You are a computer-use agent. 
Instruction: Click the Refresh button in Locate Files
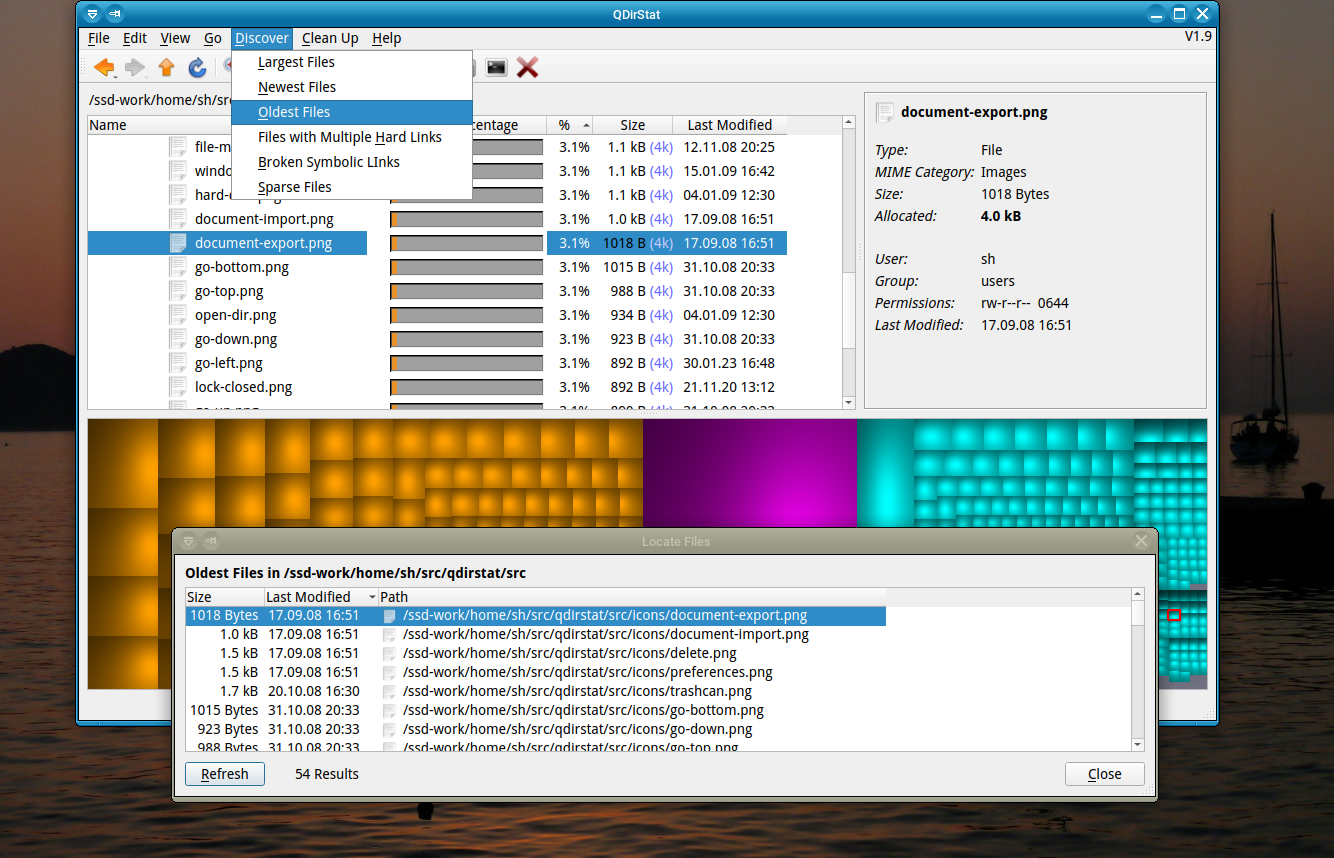click(225, 774)
